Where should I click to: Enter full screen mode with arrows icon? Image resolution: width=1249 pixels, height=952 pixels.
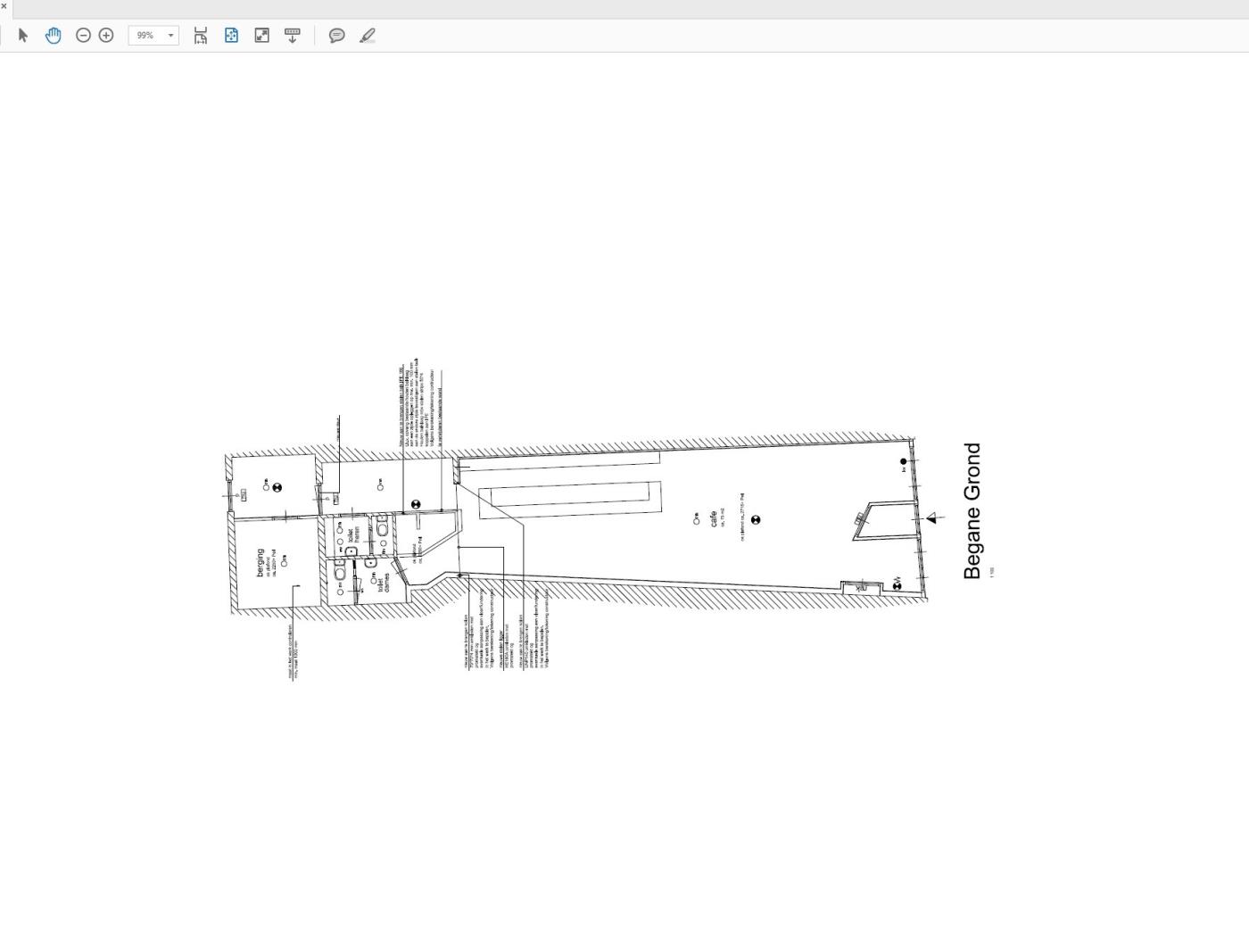point(261,36)
